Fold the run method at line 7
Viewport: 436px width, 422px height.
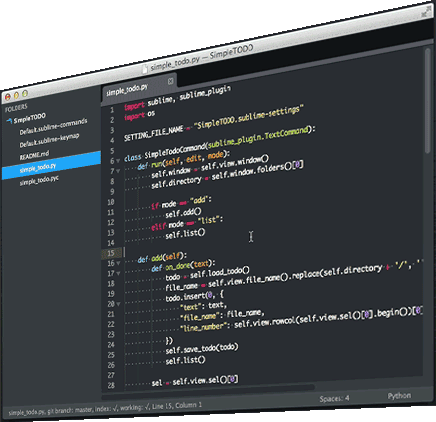pyautogui.click(x=118, y=171)
